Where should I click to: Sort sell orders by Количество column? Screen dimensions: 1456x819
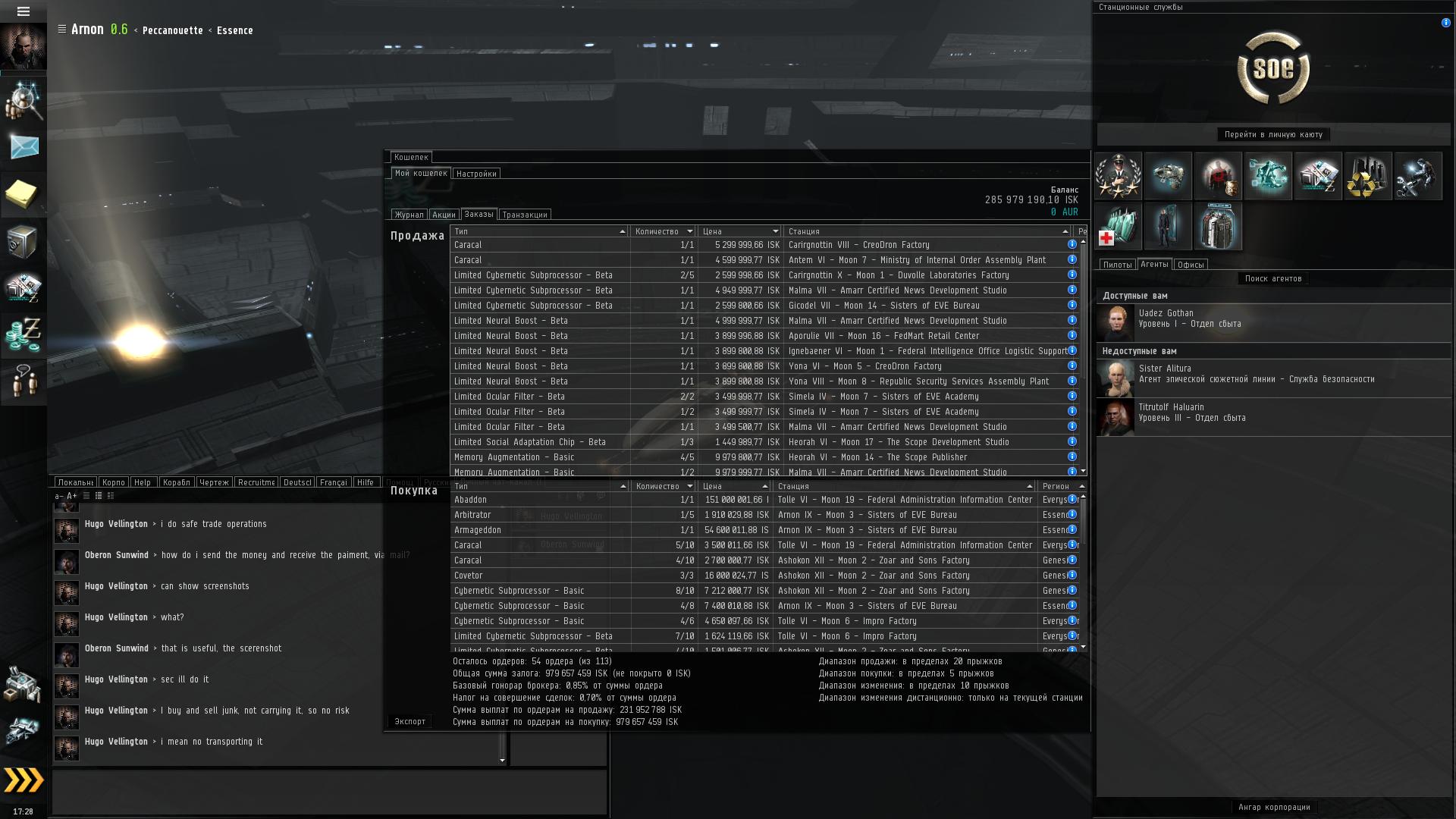pyautogui.click(x=664, y=231)
